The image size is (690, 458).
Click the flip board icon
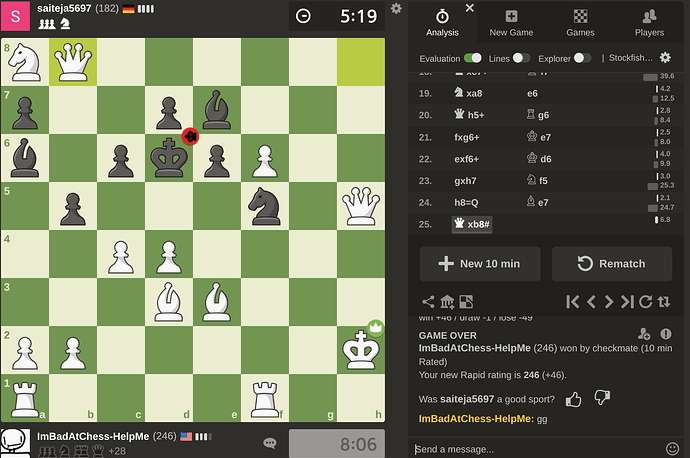(x=663, y=301)
